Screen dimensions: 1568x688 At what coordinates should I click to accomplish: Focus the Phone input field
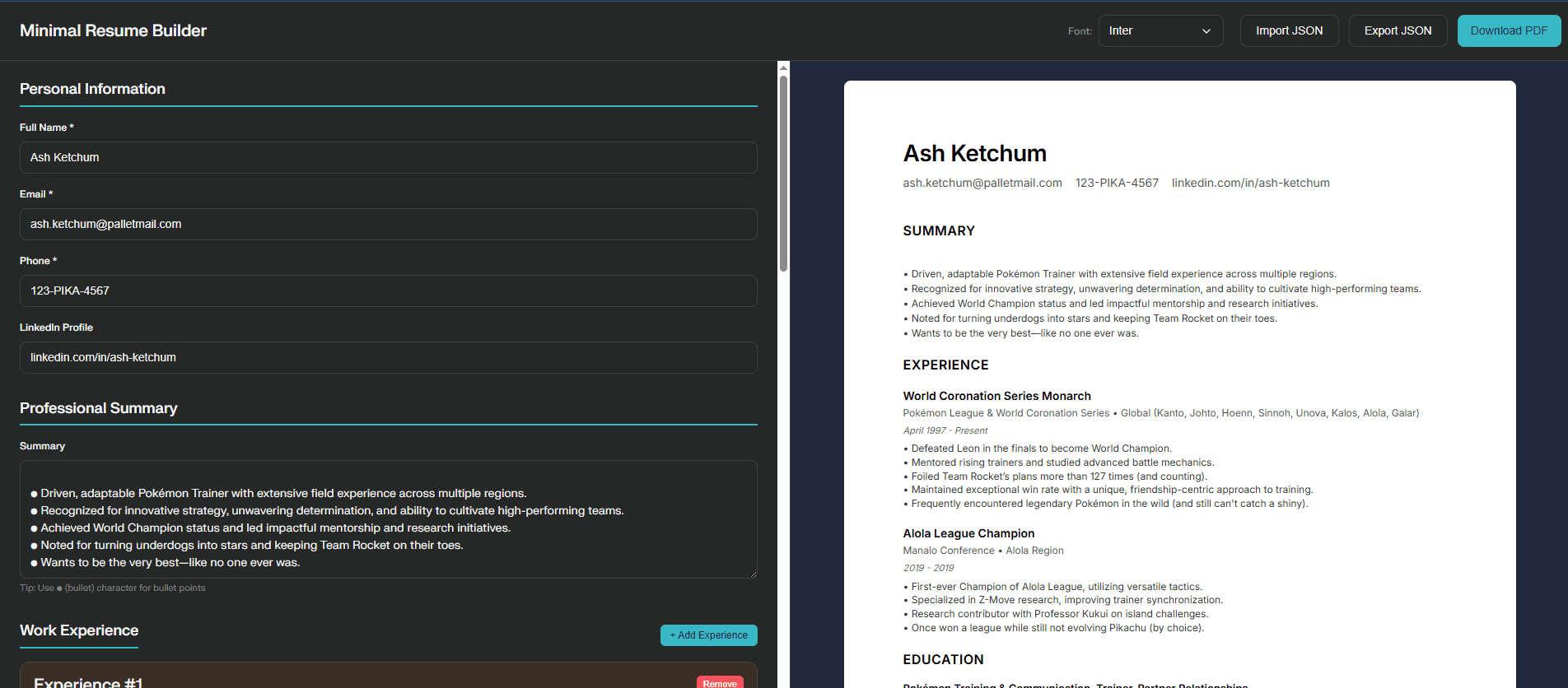pos(388,291)
